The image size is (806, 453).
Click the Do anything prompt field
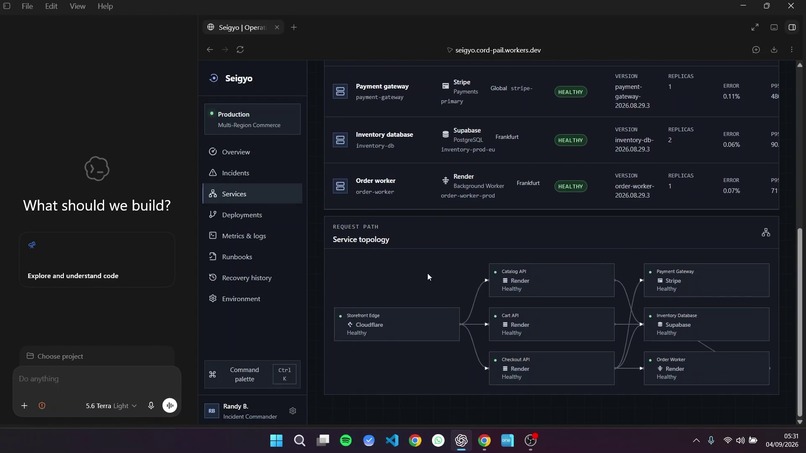pos(97,379)
